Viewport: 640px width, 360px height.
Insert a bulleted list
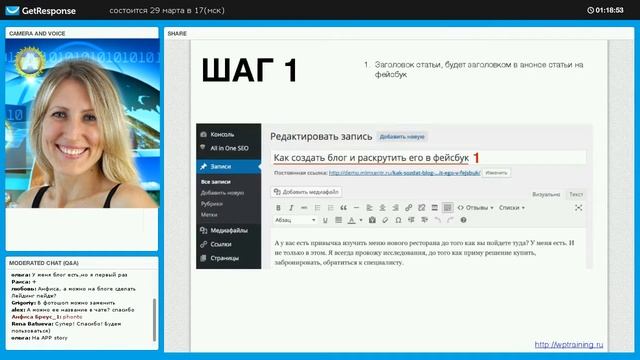click(x=317, y=208)
